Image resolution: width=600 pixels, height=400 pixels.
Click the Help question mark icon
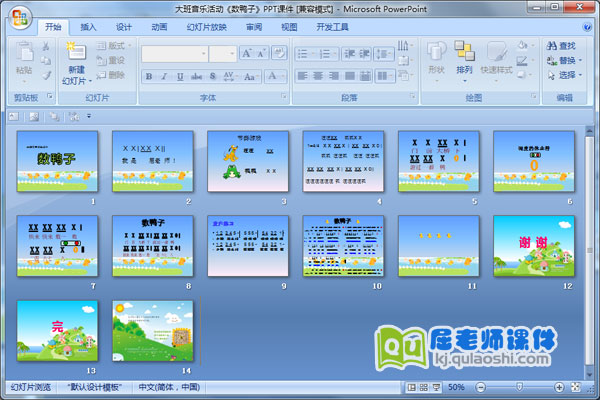(x=587, y=27)
